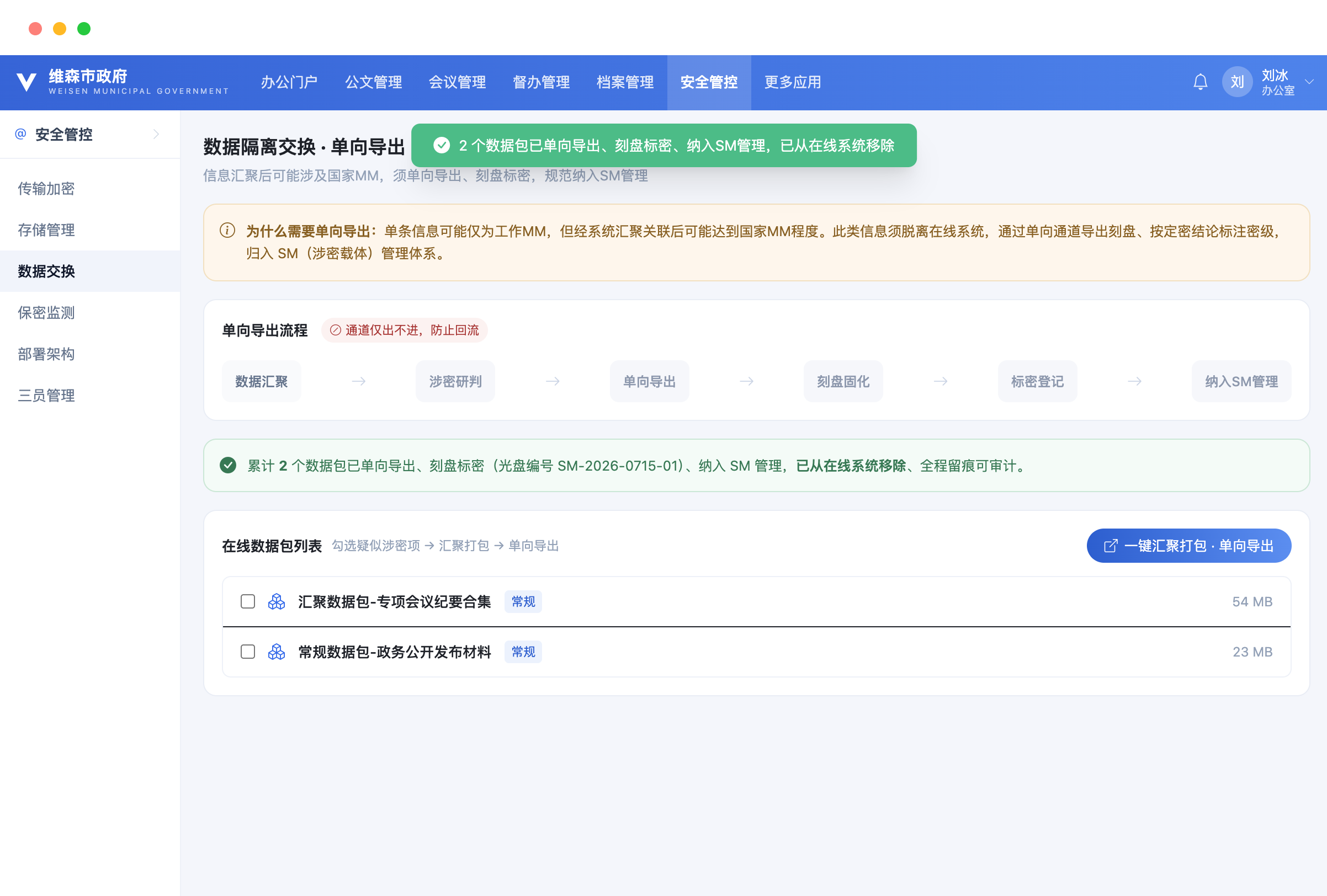The height and width of the screenshot is (896, 1327).
Task: Click the 刻盘固化 flow step
Action: 843,381
